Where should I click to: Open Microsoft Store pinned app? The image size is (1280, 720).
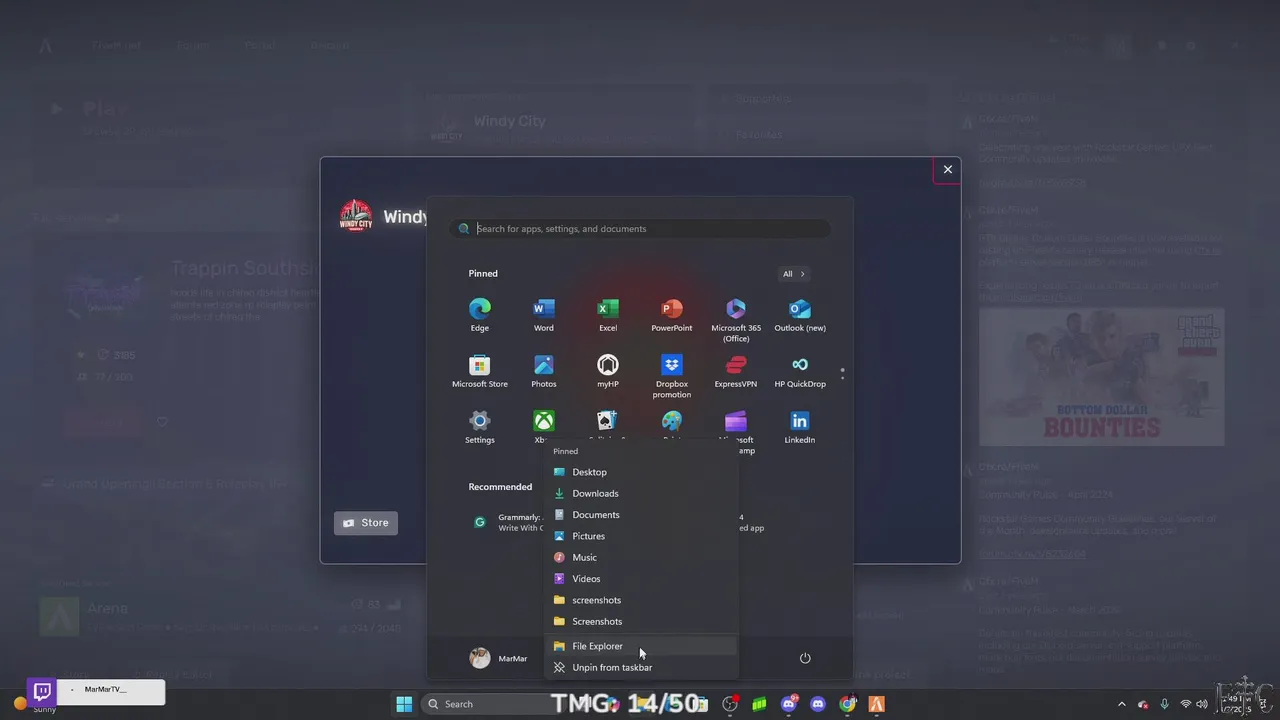coord(480,371)
